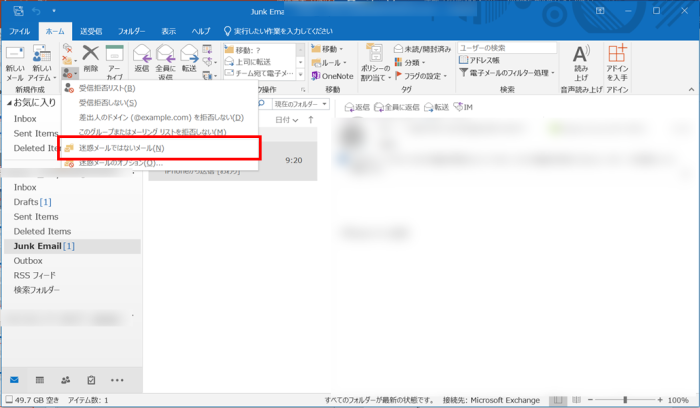The height and width of the screenshot is (408, 700).
Task: Click the アドインを入手 (Get Add-ins) icon
Action: tap(617, 62)
